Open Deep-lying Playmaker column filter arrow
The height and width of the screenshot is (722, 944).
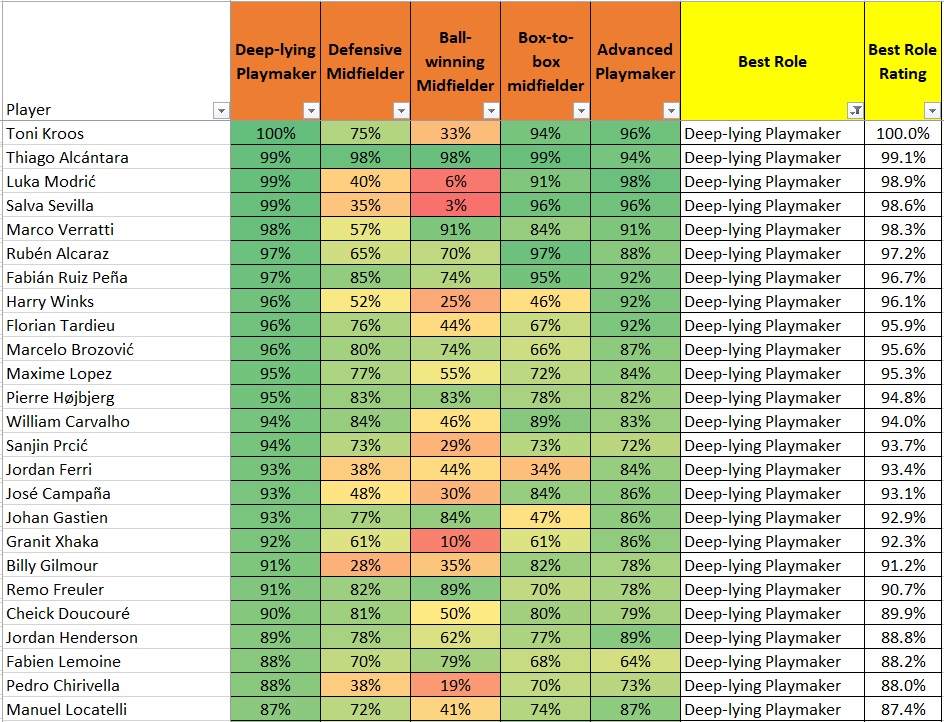click(311, 110)
